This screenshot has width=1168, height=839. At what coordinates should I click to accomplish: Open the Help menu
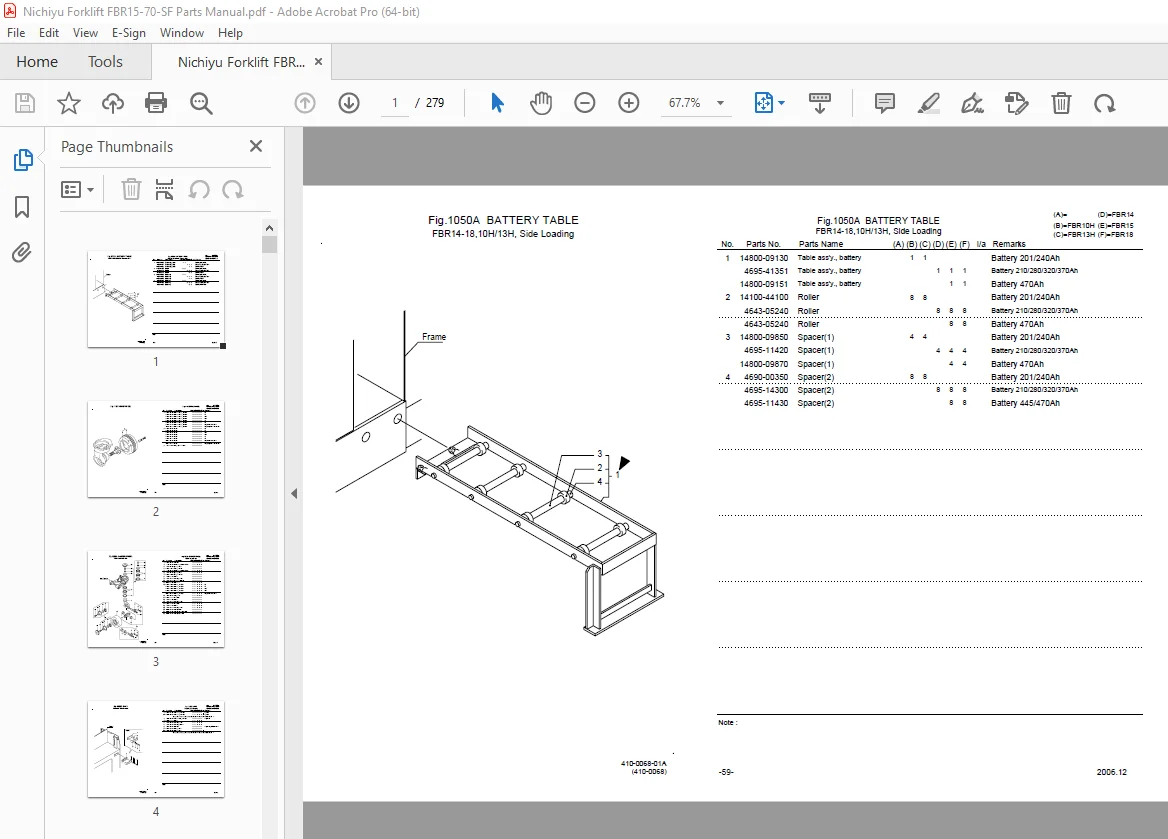pos(230,33)
